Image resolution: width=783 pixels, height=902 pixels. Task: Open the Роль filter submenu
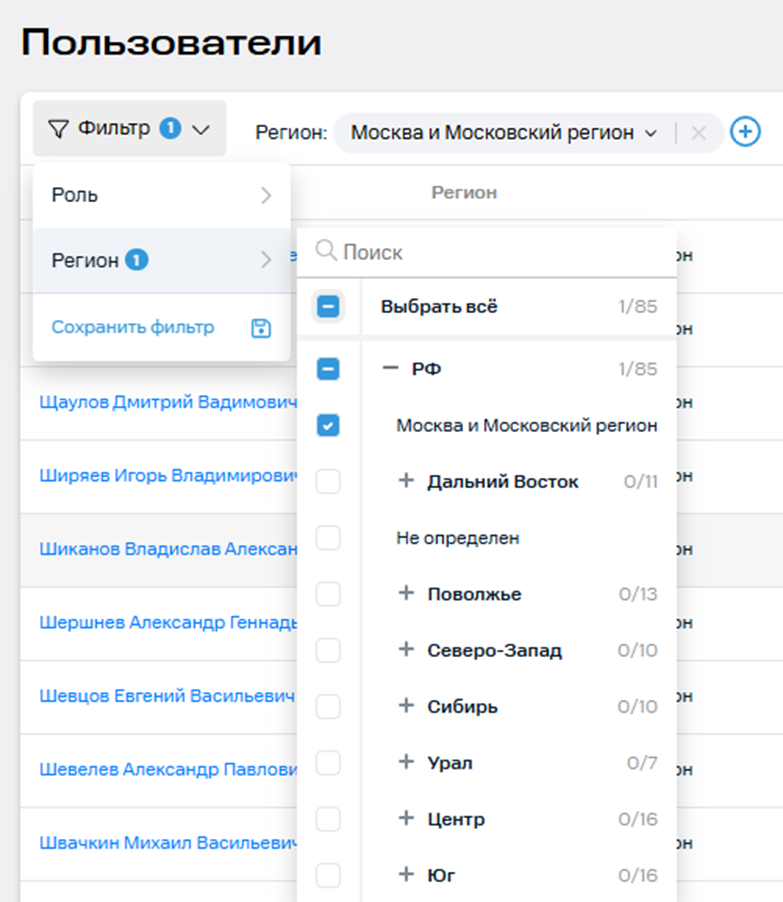pyautogui.click(x=160, y=195)
